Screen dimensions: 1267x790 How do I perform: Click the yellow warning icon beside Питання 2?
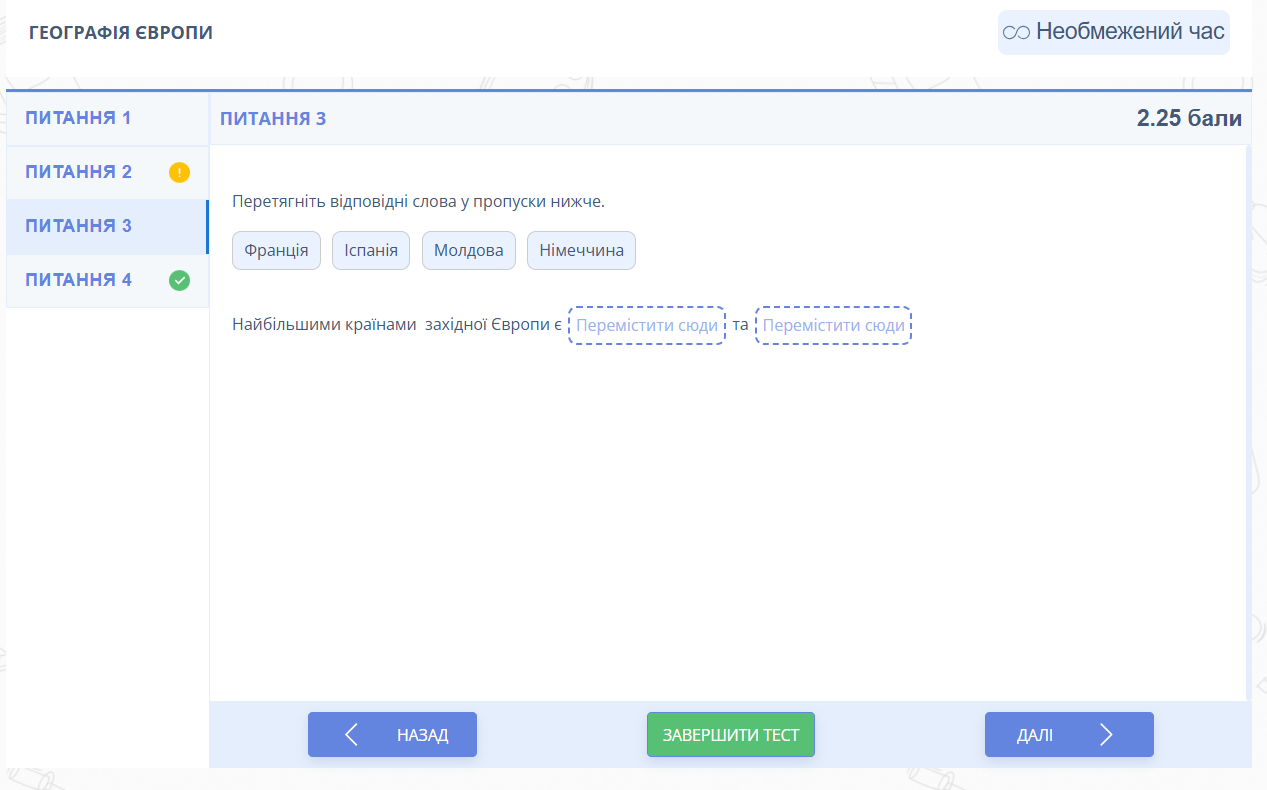click(x=179, y=172)
